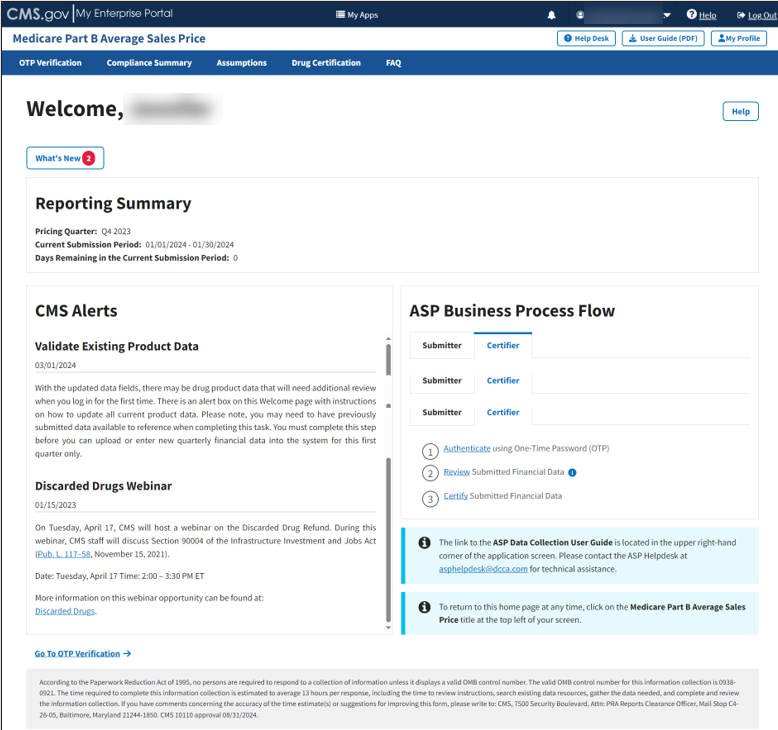
Task: Open the Assumptions menu item
Action: point(241,63)
